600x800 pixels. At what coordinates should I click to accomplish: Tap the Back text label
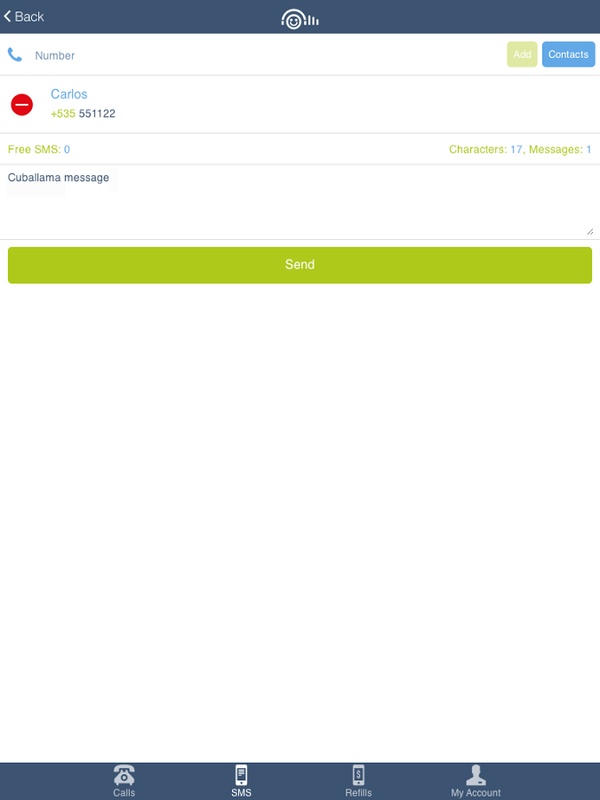(x=29, y=16)
